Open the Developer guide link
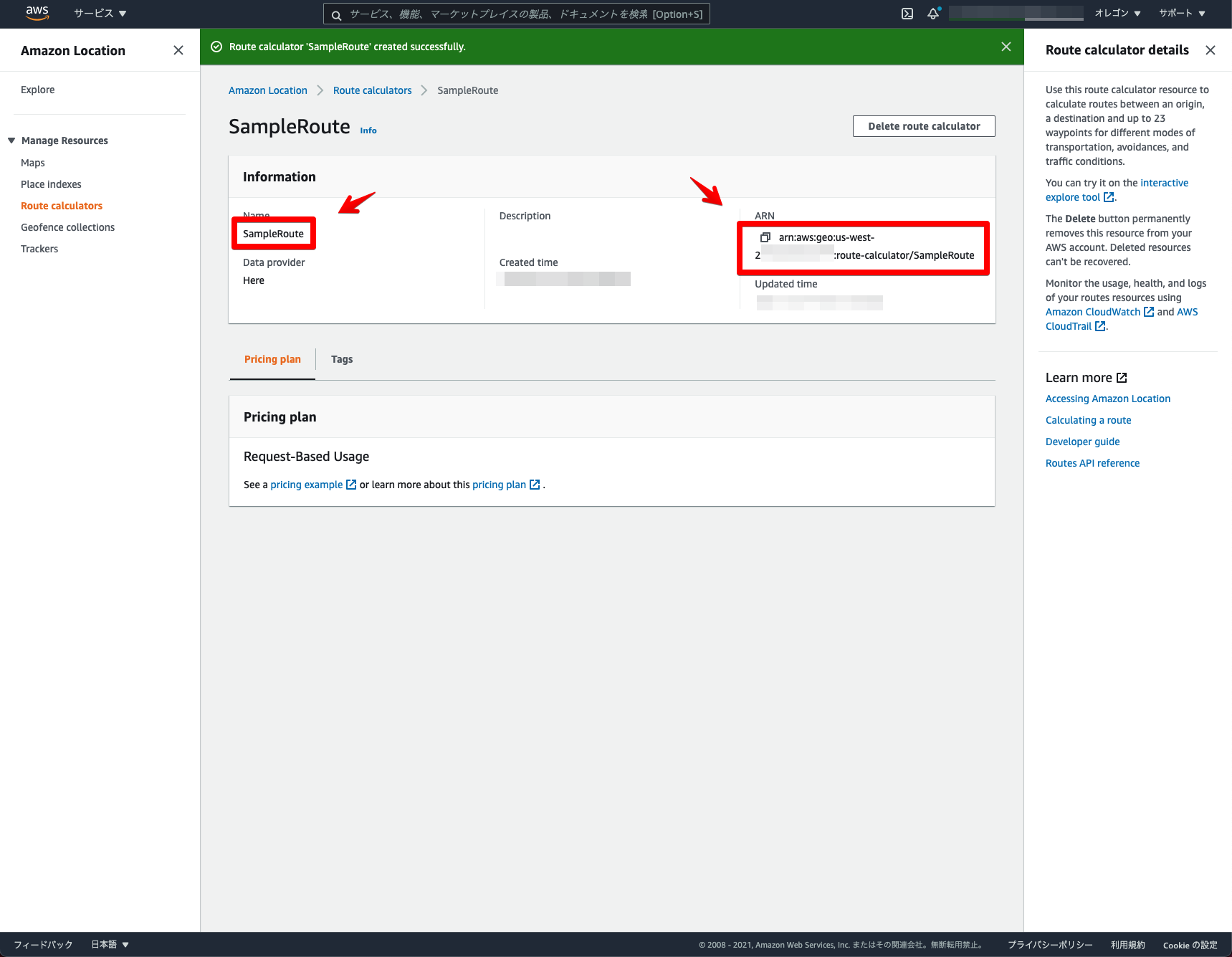This screenshot has height=957, width=1232. point(1083,442)
